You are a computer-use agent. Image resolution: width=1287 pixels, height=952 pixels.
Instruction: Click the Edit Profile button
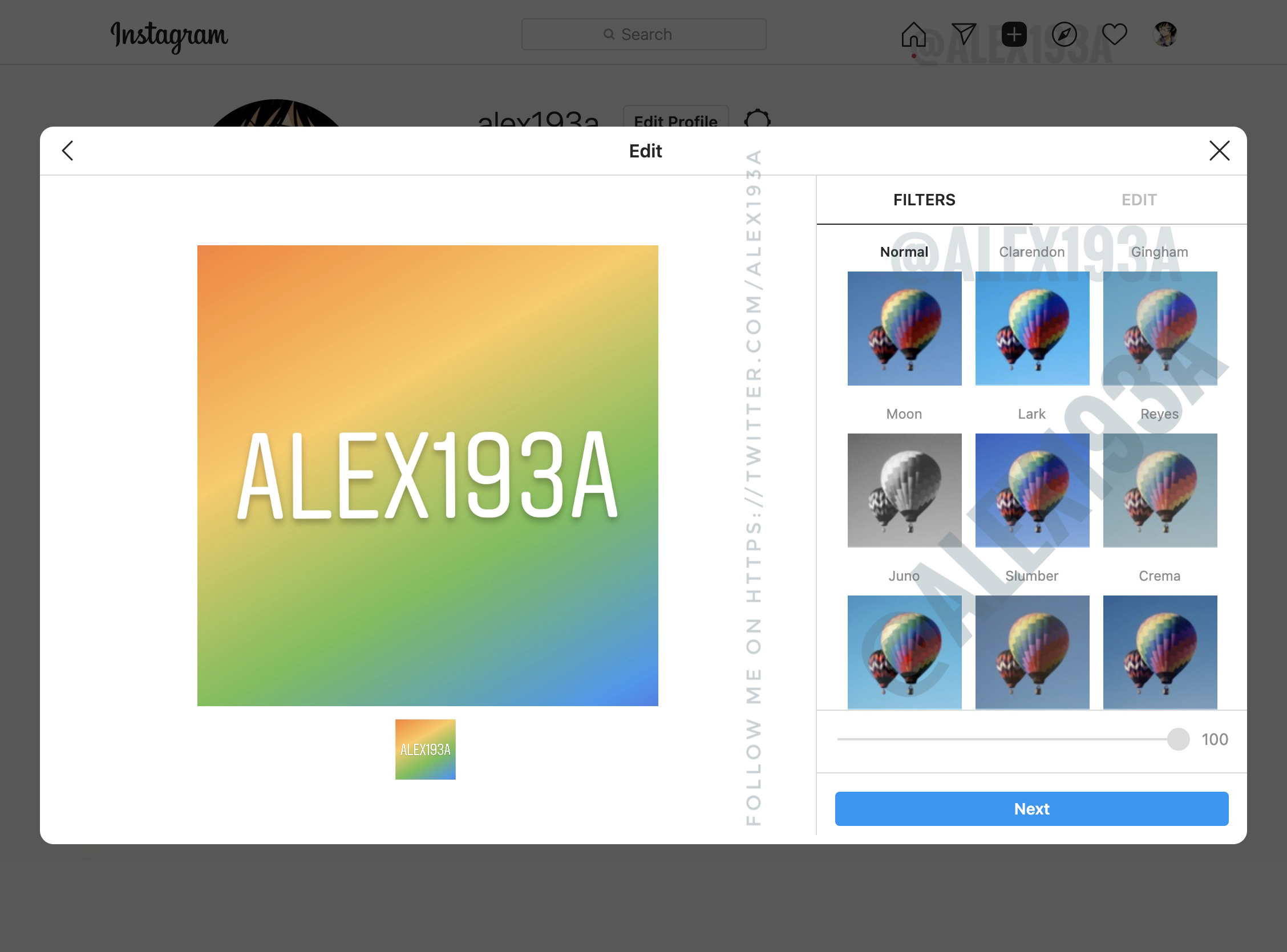[676, 121]
